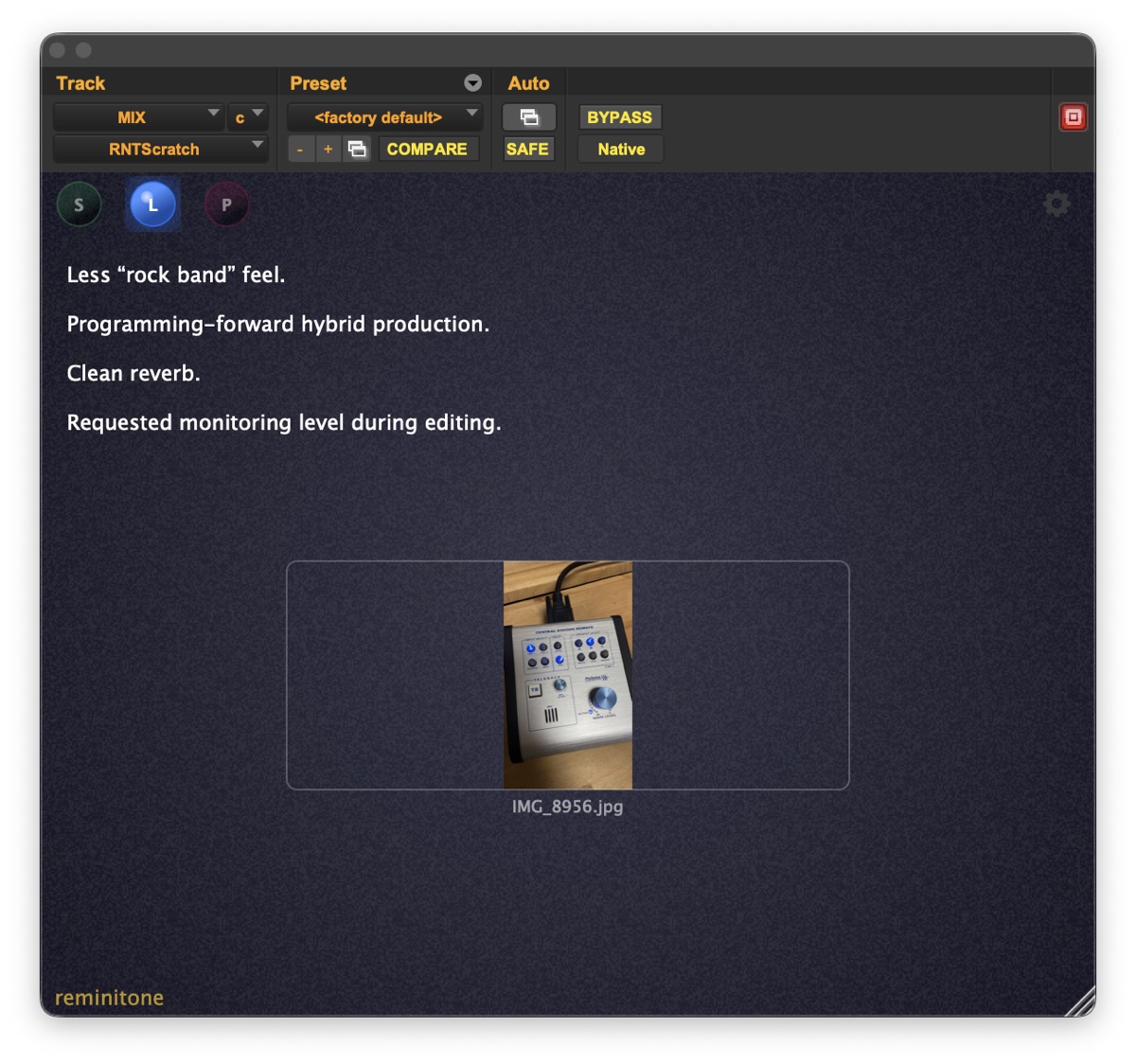This screenshot has height=1064, width=1136.
Task: Open the settings gear icon
Action: pyautogui.click(x=1056, y=204)
